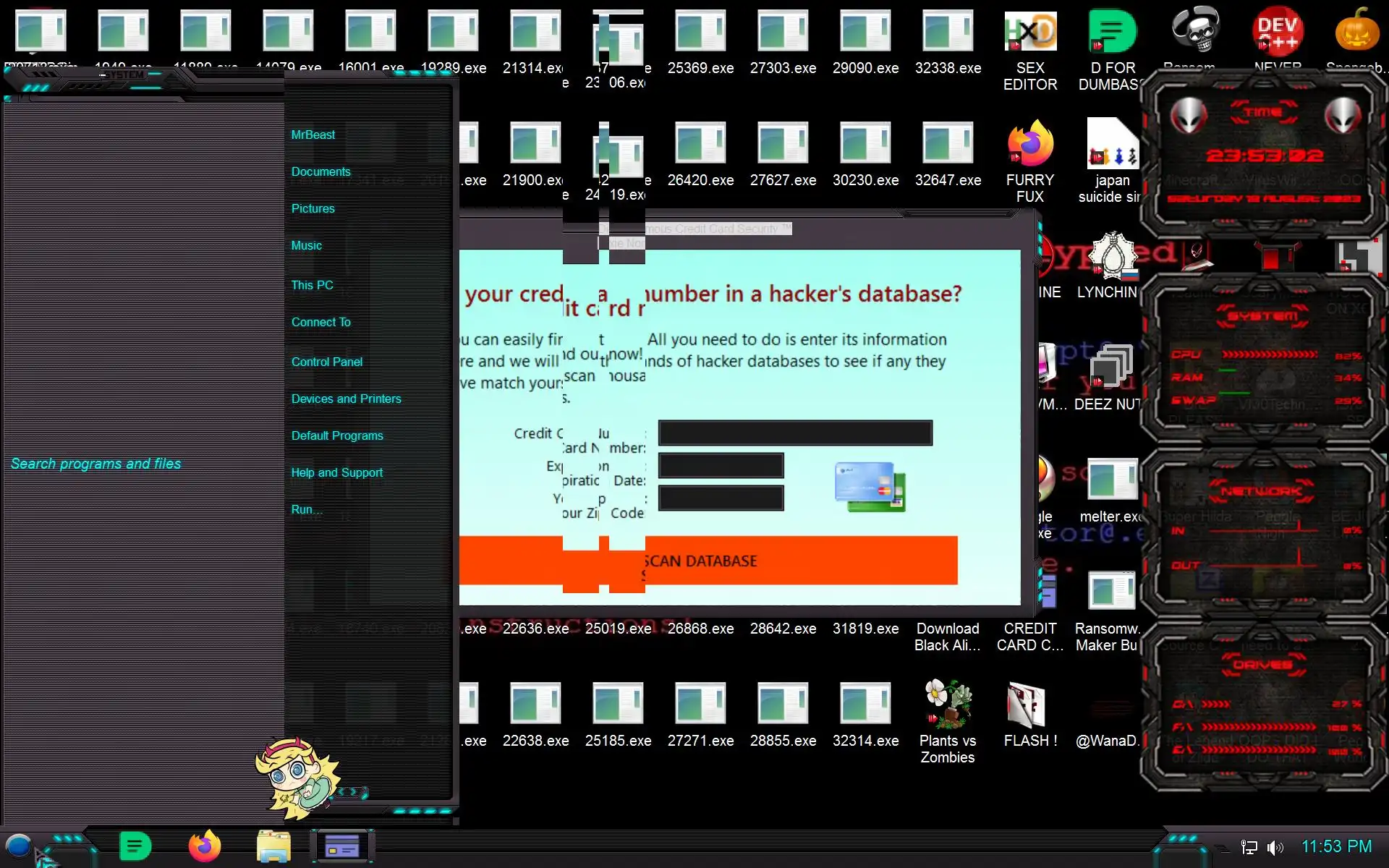Open the melter.exe desktop icon
Viewport: 1389px width, 868px height.
click(1111, 480)
